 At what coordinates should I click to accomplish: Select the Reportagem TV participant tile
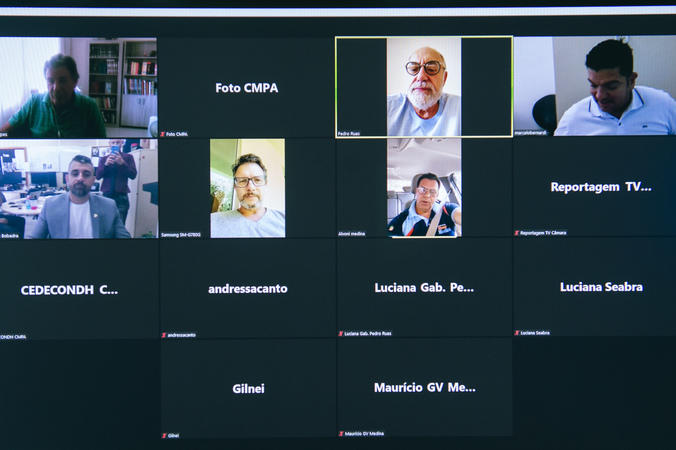595,187
